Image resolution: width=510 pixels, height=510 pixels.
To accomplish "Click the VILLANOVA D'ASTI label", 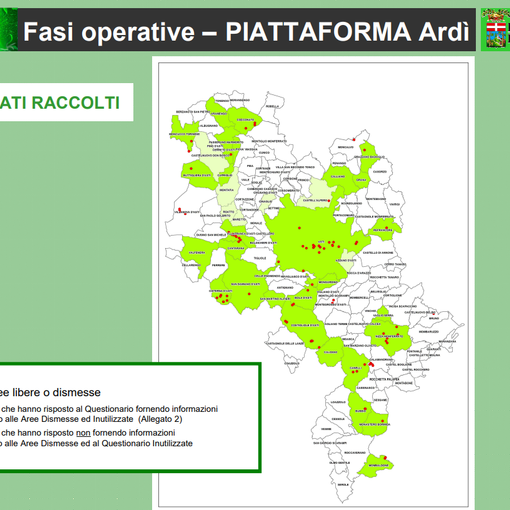I will pos(187,212).
